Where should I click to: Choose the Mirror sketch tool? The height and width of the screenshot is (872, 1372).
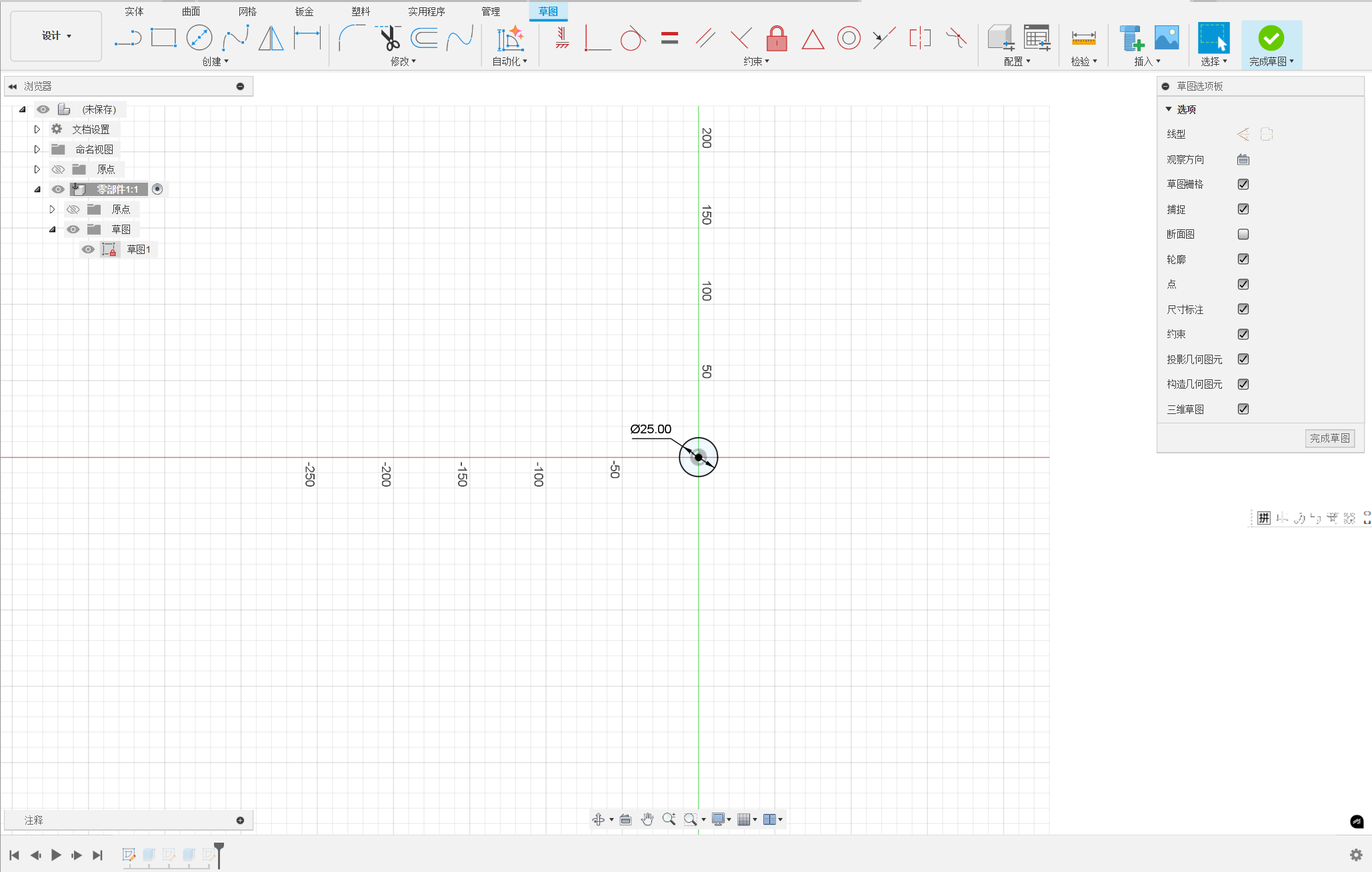click(x=271, y=38)
